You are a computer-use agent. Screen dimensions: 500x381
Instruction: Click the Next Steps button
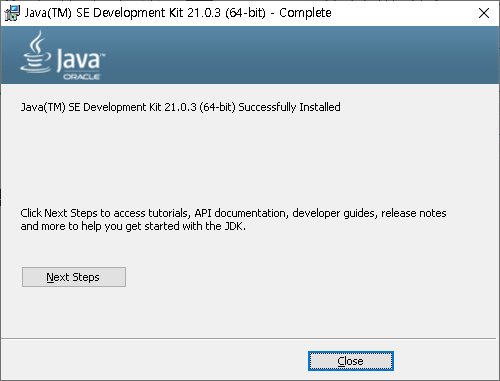[x=74, y=277]
